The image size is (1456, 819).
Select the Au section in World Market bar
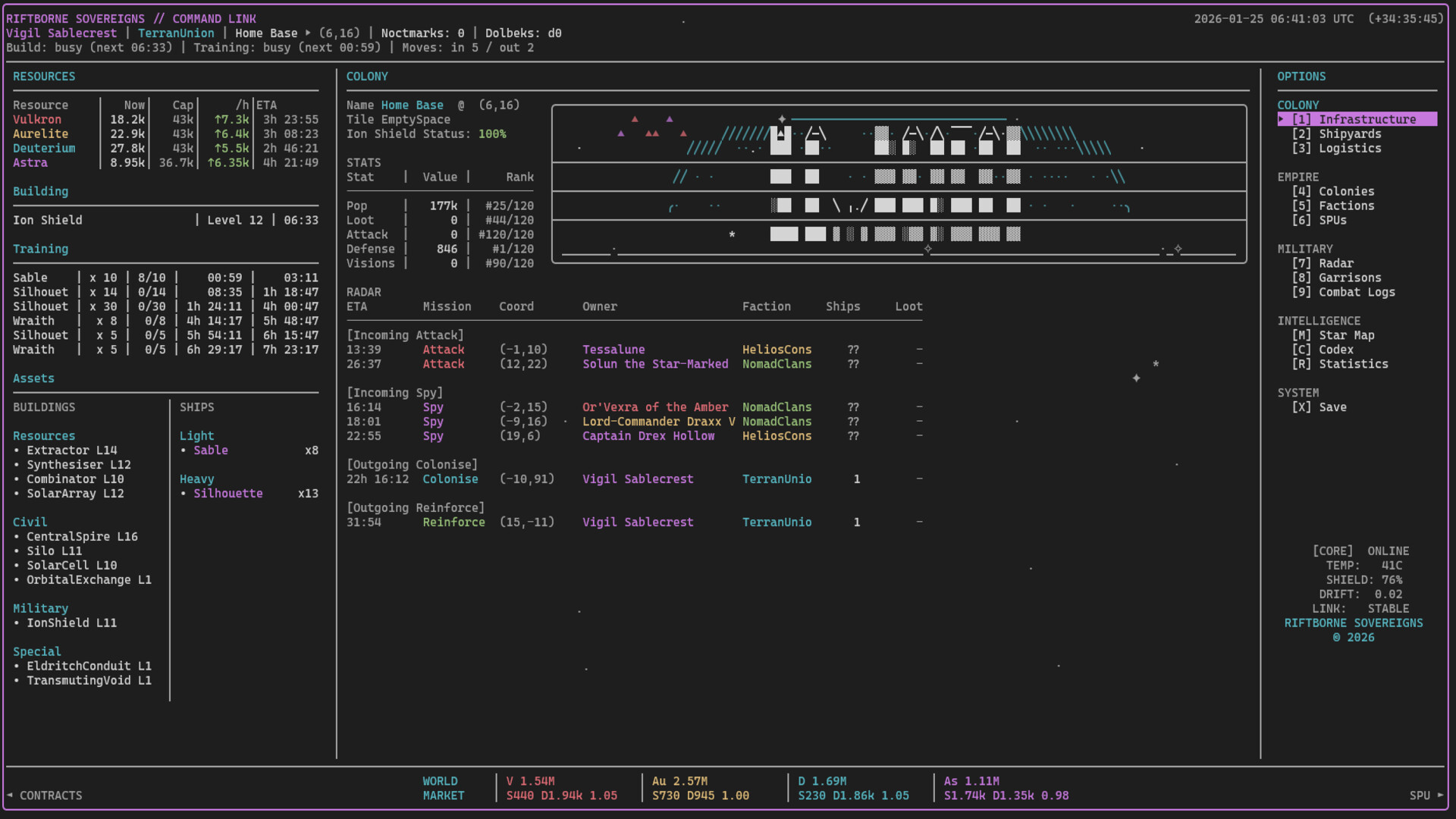(700, 788)
